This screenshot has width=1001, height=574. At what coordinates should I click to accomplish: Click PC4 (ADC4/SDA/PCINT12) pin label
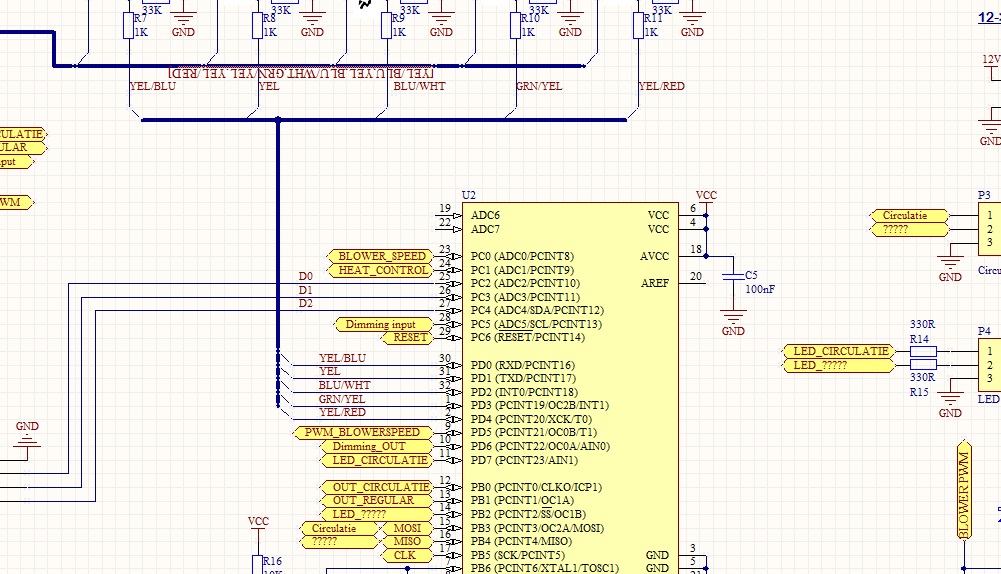(x=537, y=310)
